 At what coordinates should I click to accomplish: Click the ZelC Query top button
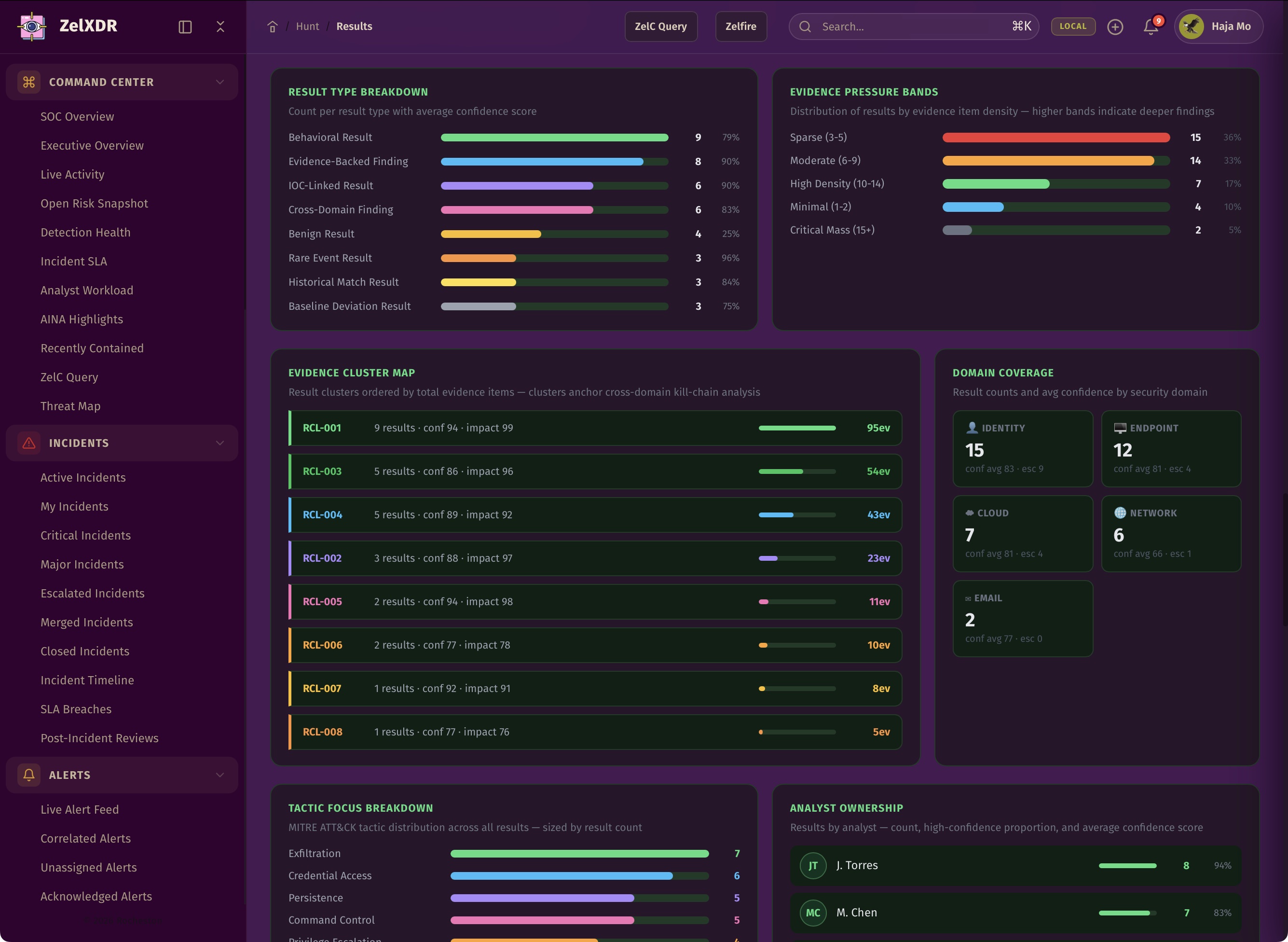click(x=660, y=26)
